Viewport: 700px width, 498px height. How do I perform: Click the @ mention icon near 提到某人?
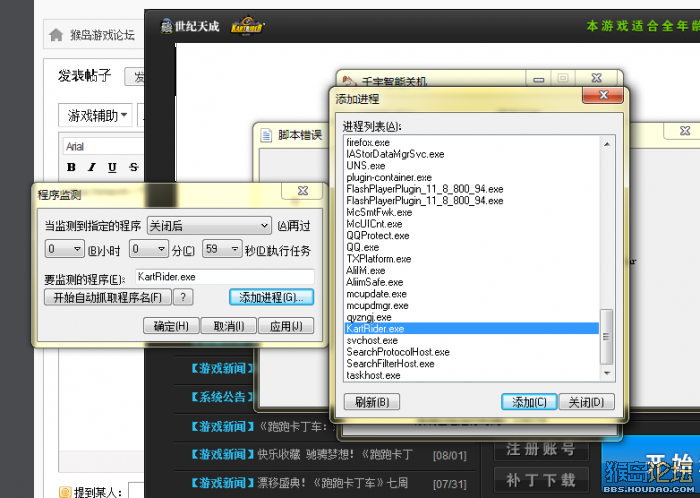[65, 492]
